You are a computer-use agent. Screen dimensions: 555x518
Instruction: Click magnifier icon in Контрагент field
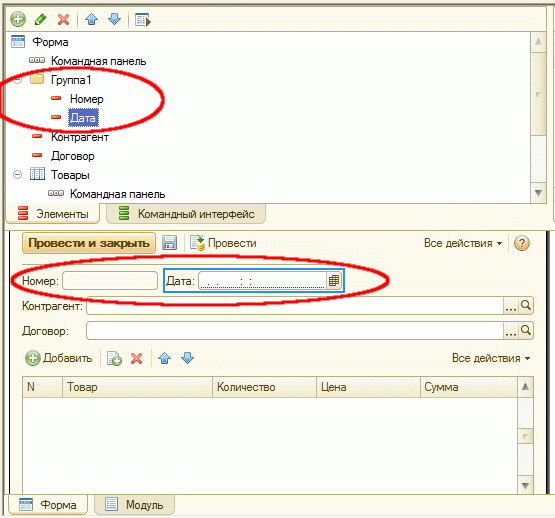(x=526, y=306)
